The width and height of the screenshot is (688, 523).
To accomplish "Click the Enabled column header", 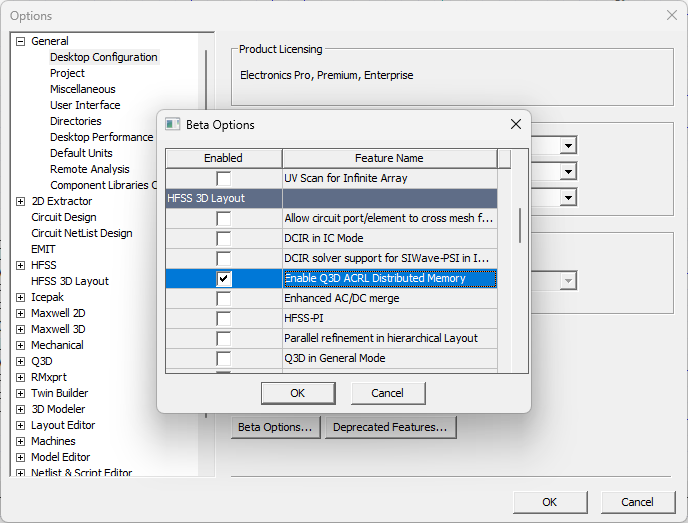I will point(223,158).
